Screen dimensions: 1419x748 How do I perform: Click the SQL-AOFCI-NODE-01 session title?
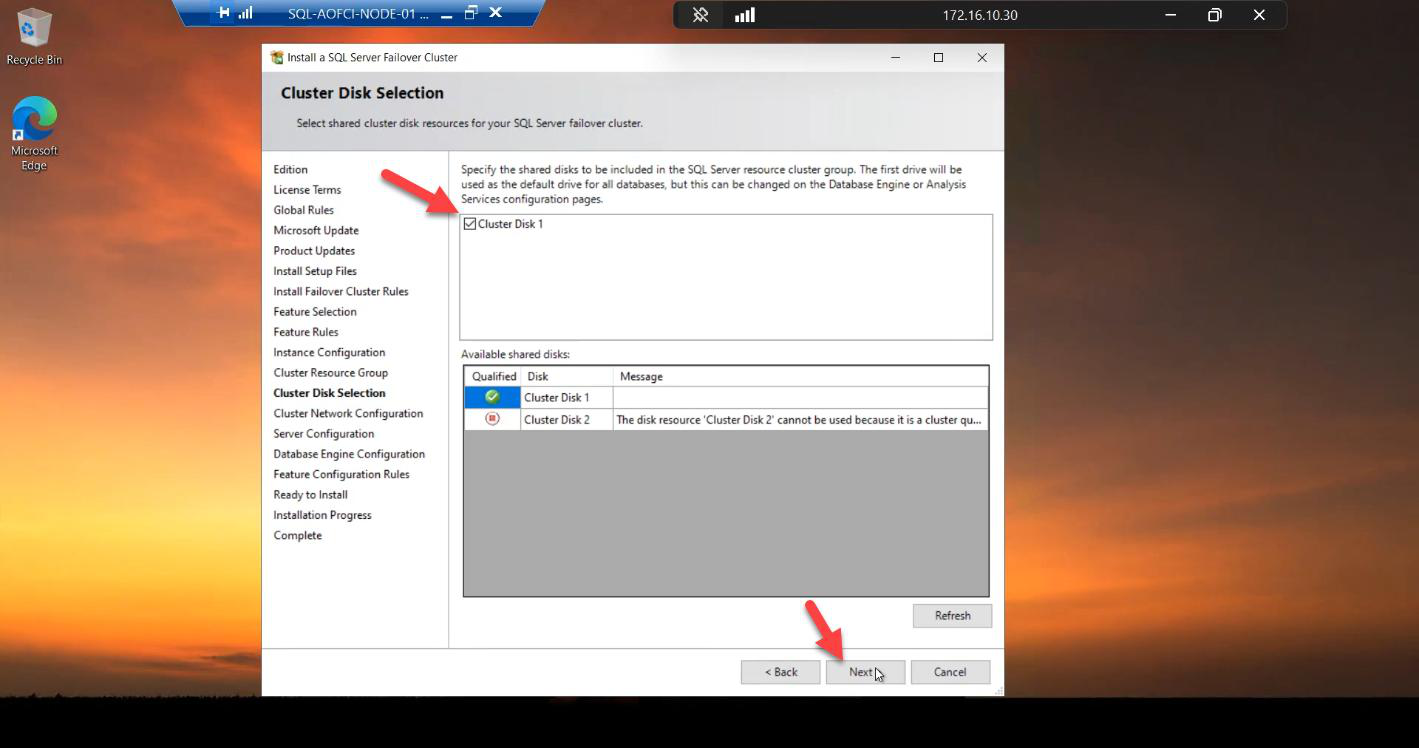[358, 14]
